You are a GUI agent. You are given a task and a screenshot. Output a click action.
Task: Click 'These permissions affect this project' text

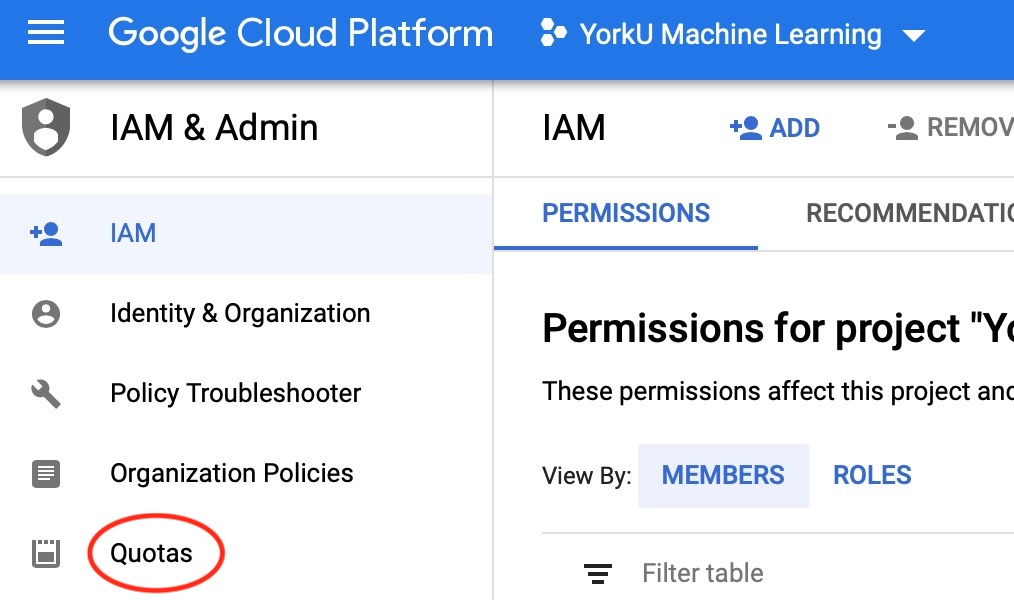coord(778,391)
